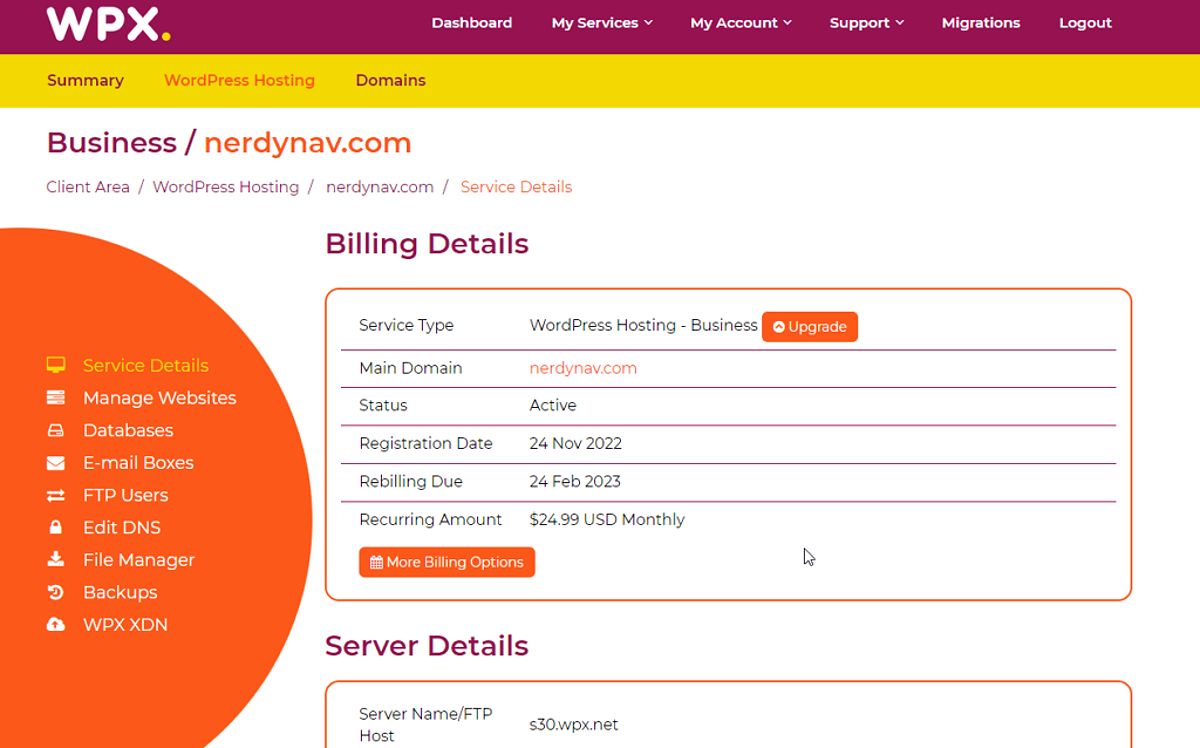Click the WPX XDN cloud icon

56,625
